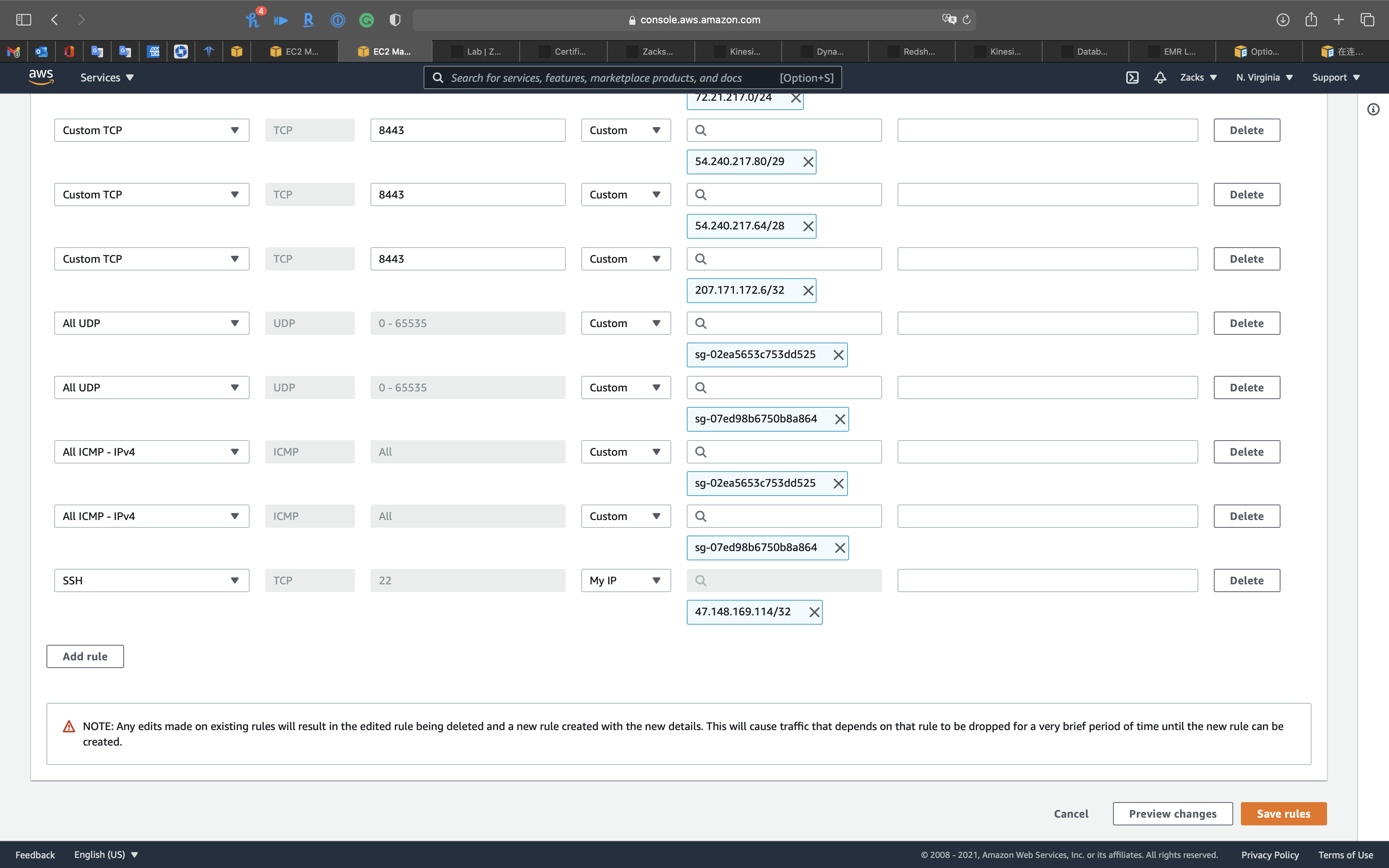Remove the 207.171.172.6/32 source tag
1389x868 pixels.
point(808,291)
